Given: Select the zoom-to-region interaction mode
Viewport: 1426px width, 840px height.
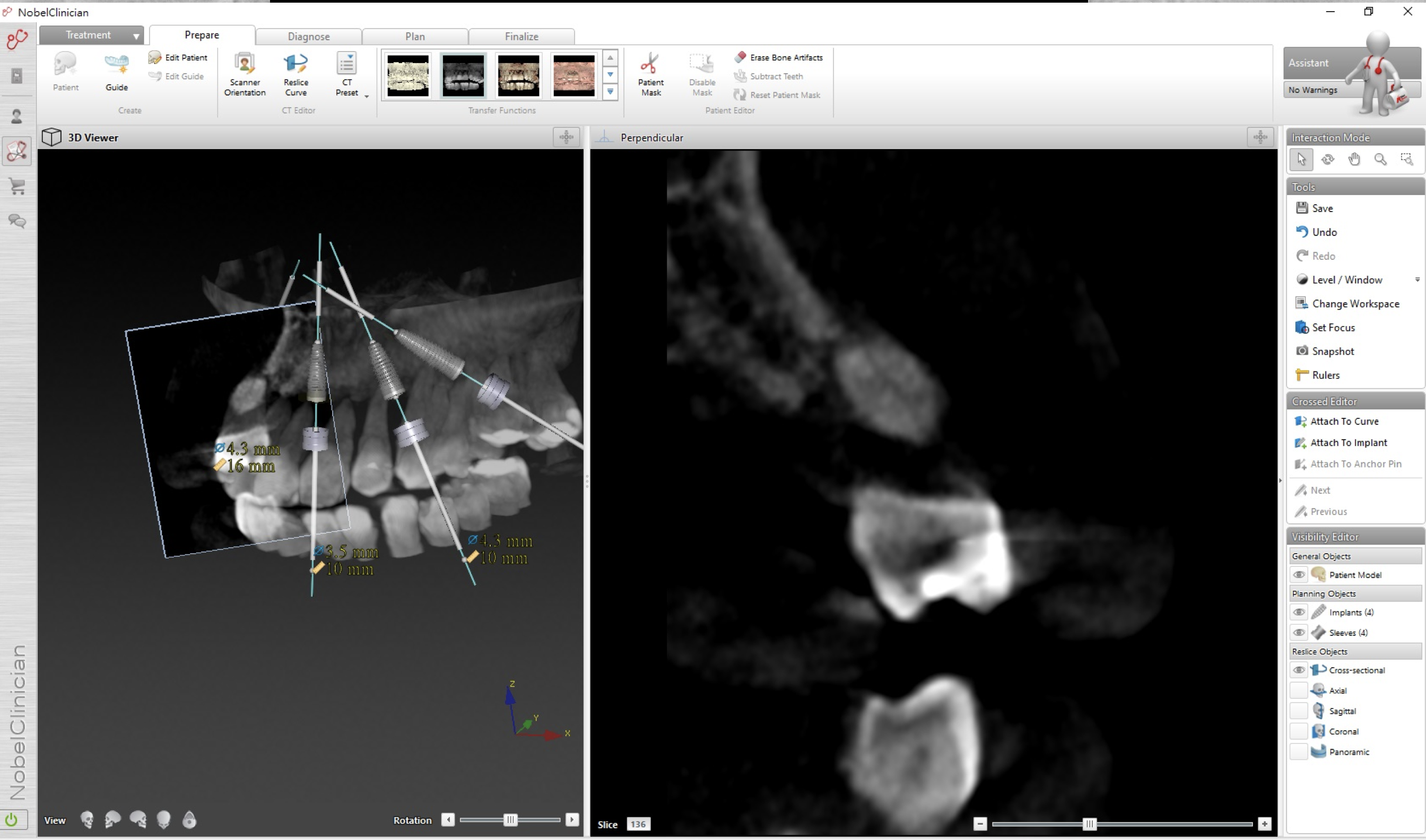Looking at the screenshot, I should click(x=1407, y=160).
